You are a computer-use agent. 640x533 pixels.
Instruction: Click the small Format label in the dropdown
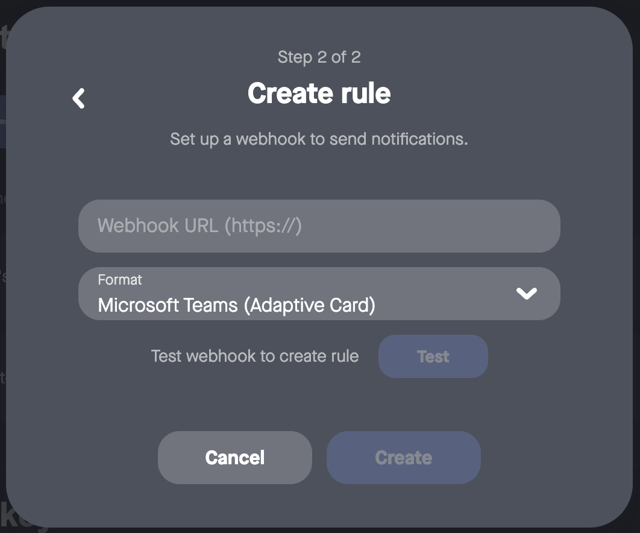[x=120, y=280]
